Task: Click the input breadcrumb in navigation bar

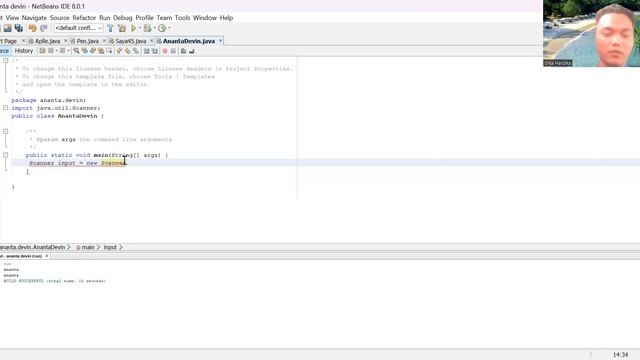Action: click(110, 247)
